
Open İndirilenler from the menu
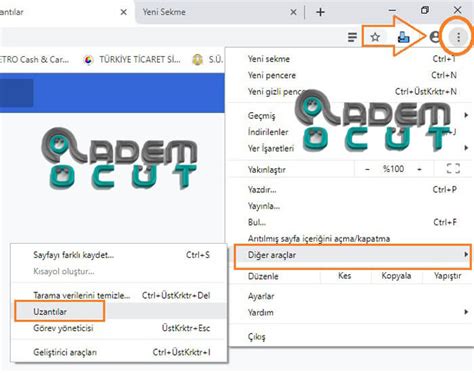[x=350, y=132]
